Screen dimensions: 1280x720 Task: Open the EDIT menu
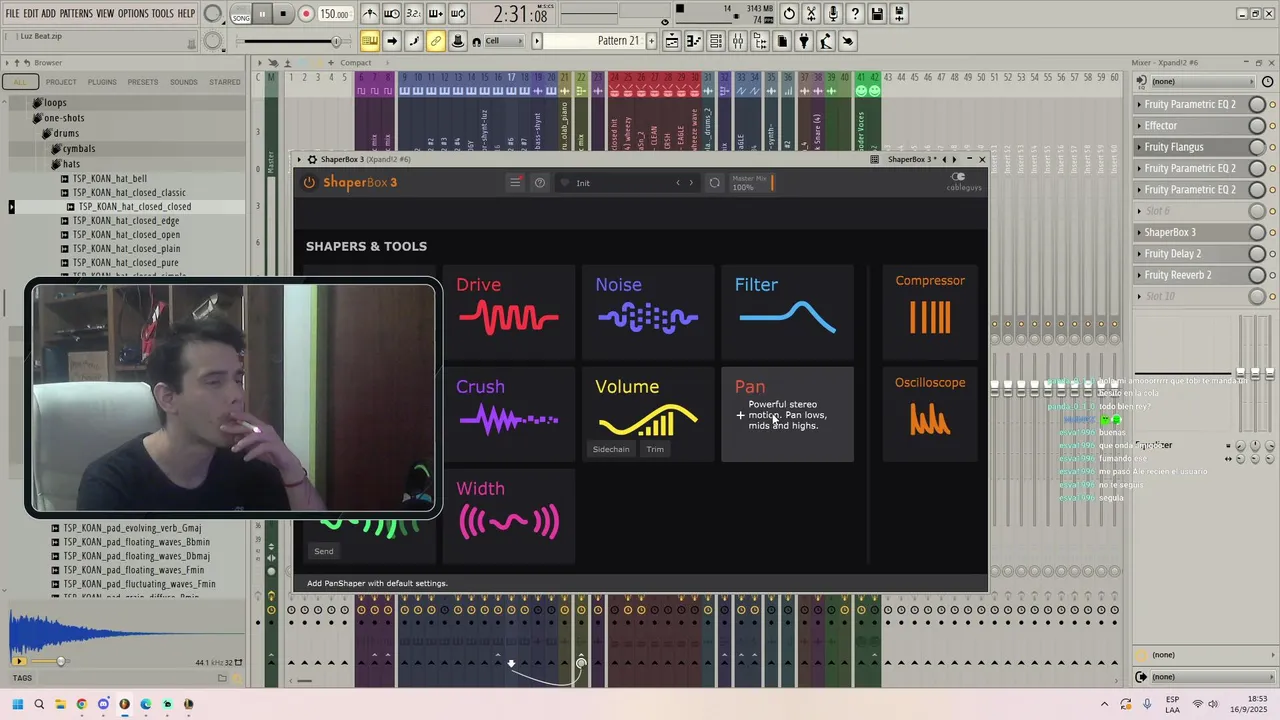31,13
